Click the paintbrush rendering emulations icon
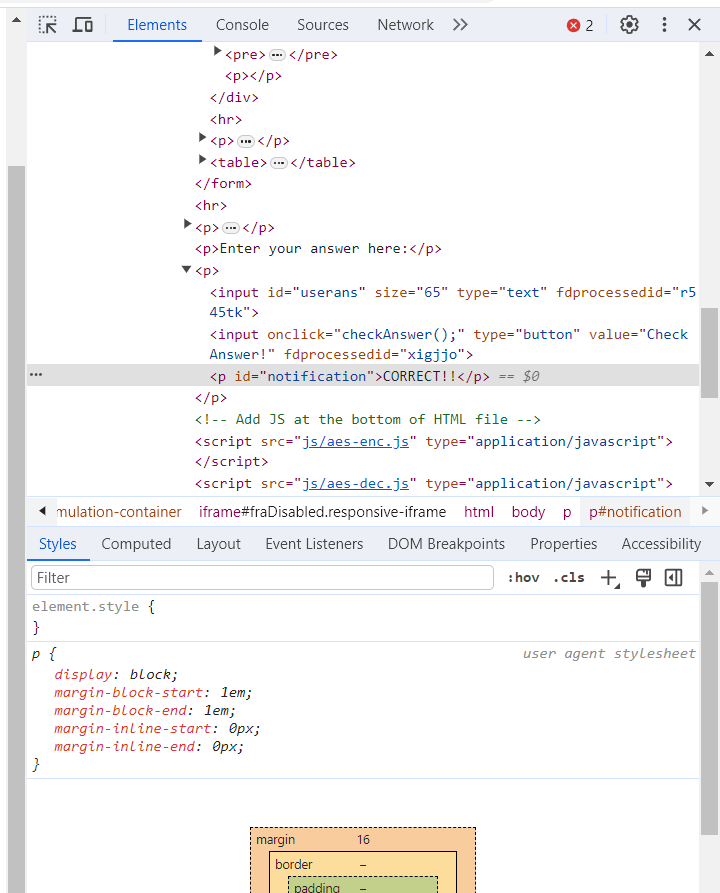The width and height of the screenshot is (720, 893). (x=643, y=577)
